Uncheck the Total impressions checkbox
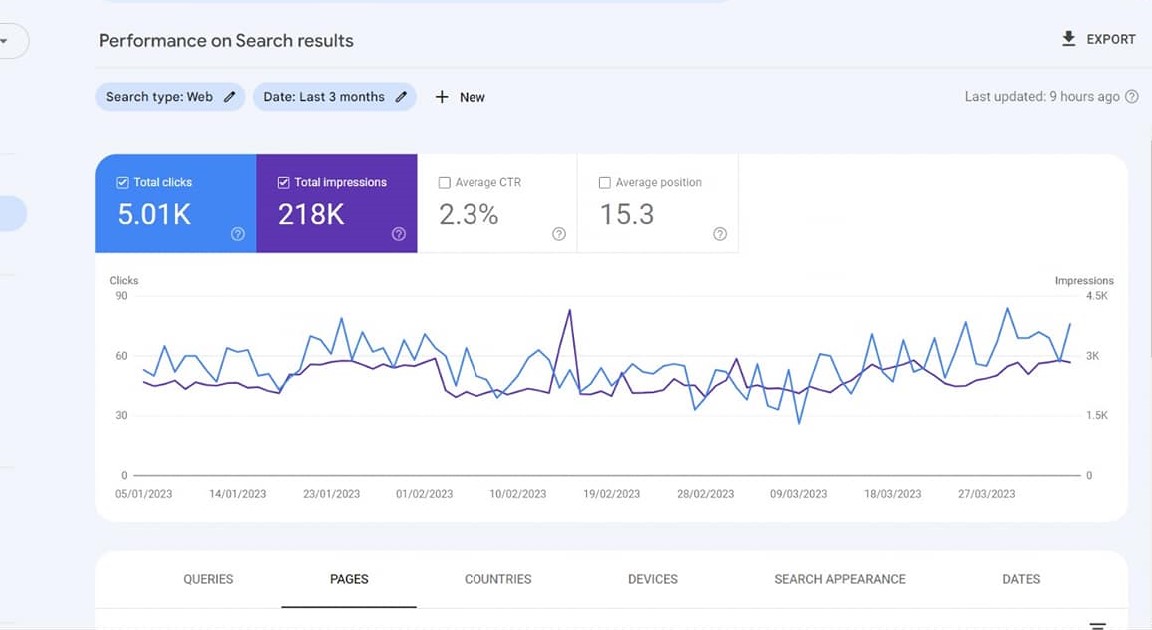 [282, 182]
